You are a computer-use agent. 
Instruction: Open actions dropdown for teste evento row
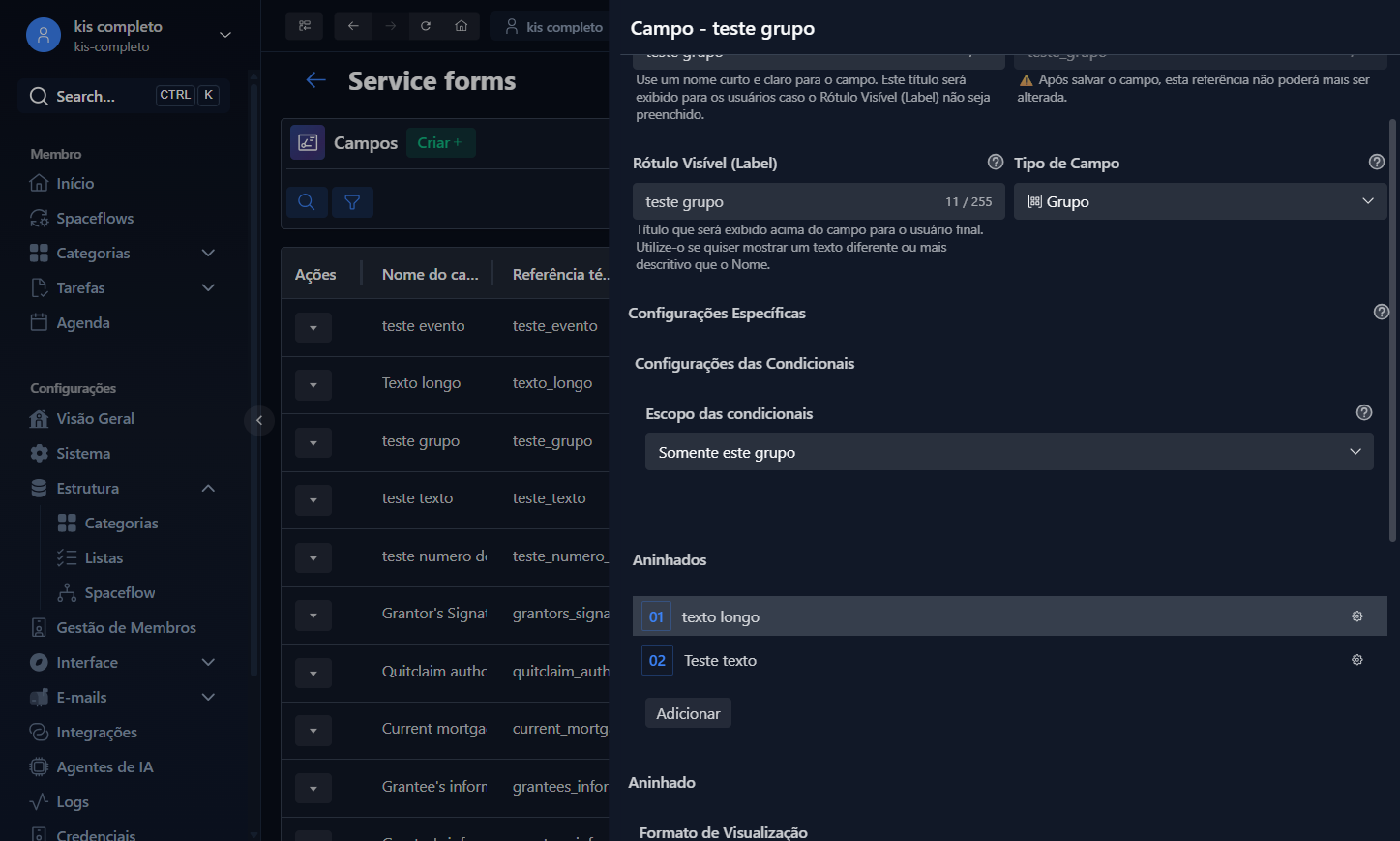pos(313,328)
